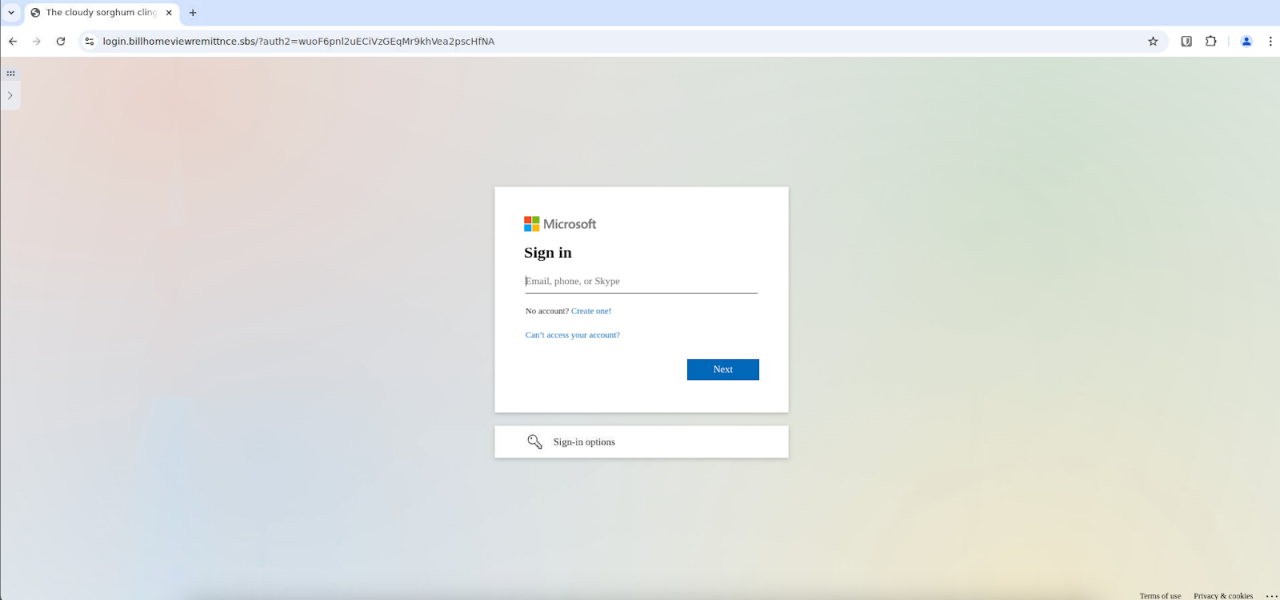The image size is (1280, 600).
Task: Open the Create one! account link
Action: [x=591, y=311]
